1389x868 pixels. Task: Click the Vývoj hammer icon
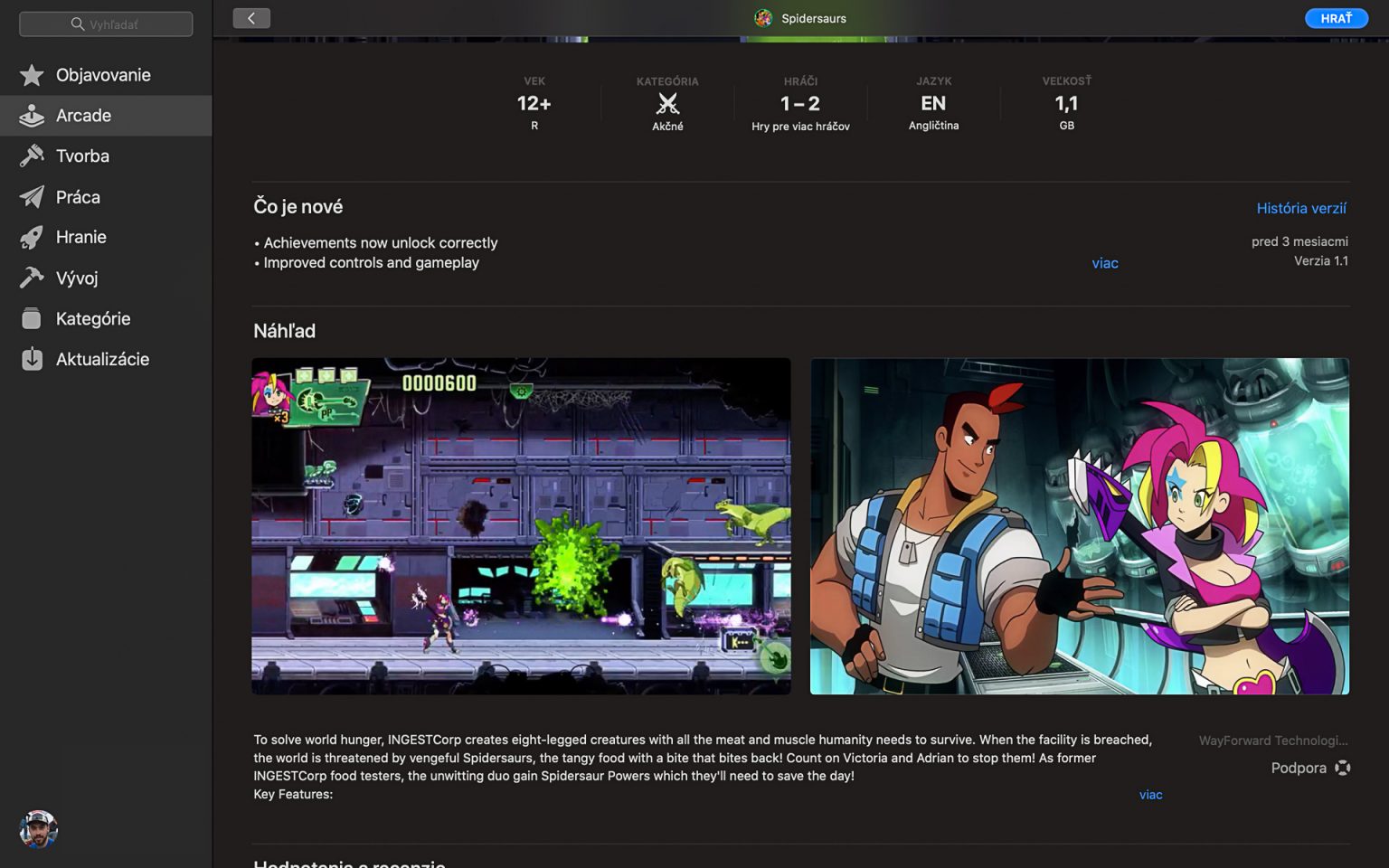(32, 278)
